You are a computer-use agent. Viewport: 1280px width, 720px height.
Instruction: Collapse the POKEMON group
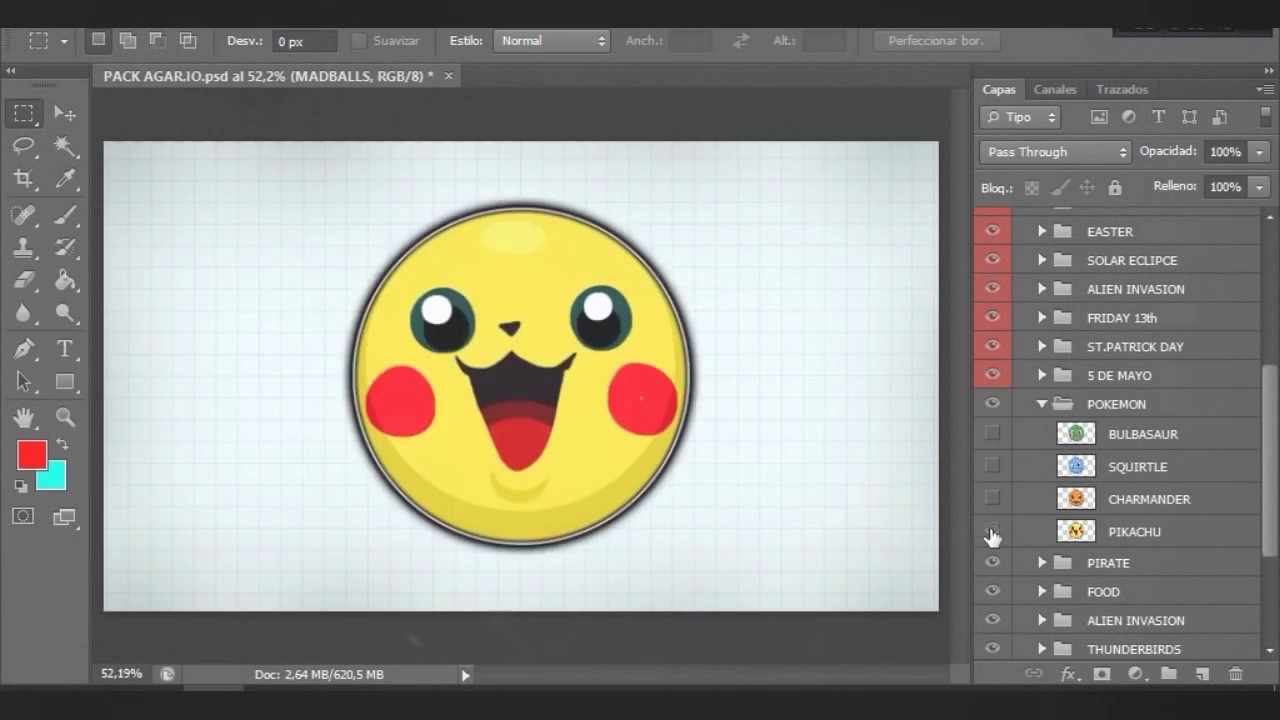coord(1042,404)
